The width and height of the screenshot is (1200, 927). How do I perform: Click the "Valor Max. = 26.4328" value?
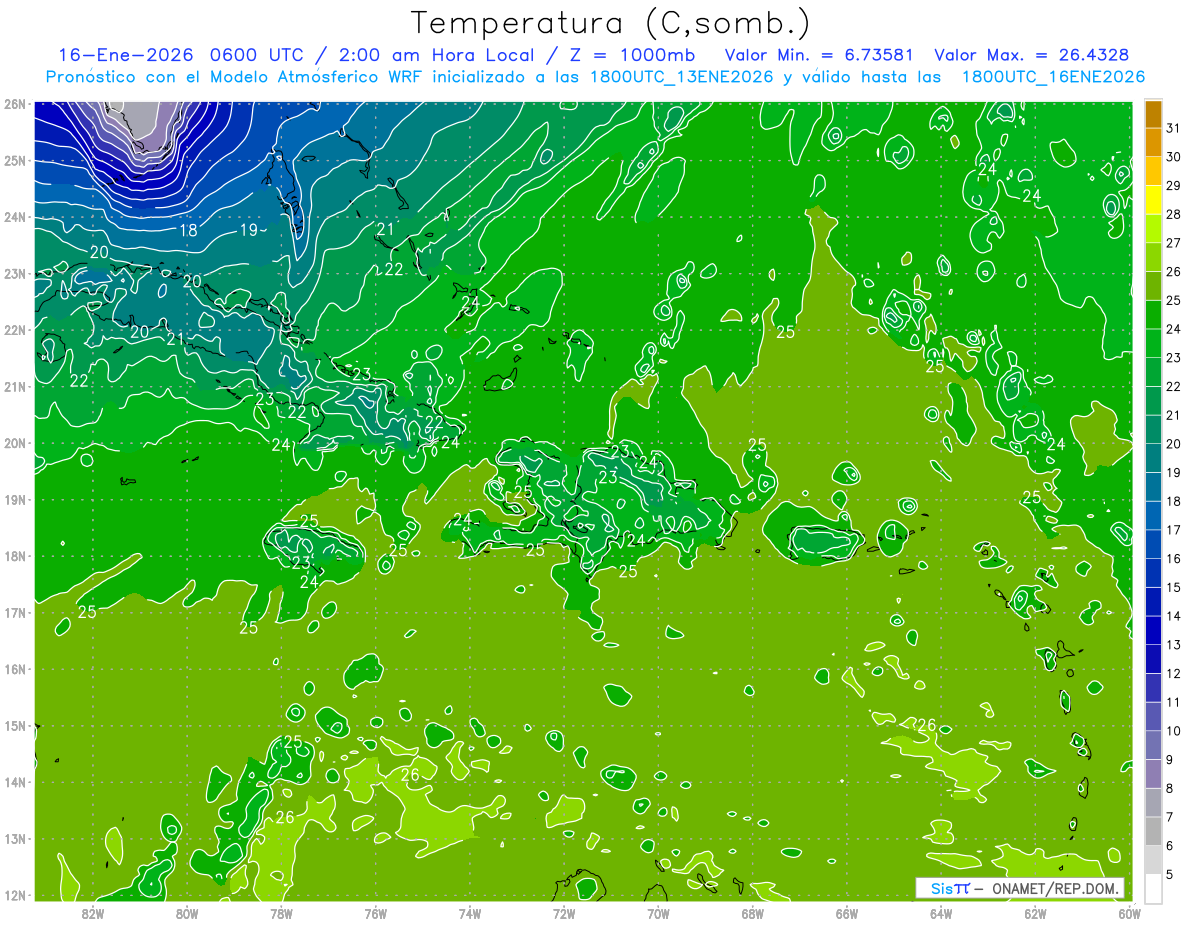click(1033, 55)
